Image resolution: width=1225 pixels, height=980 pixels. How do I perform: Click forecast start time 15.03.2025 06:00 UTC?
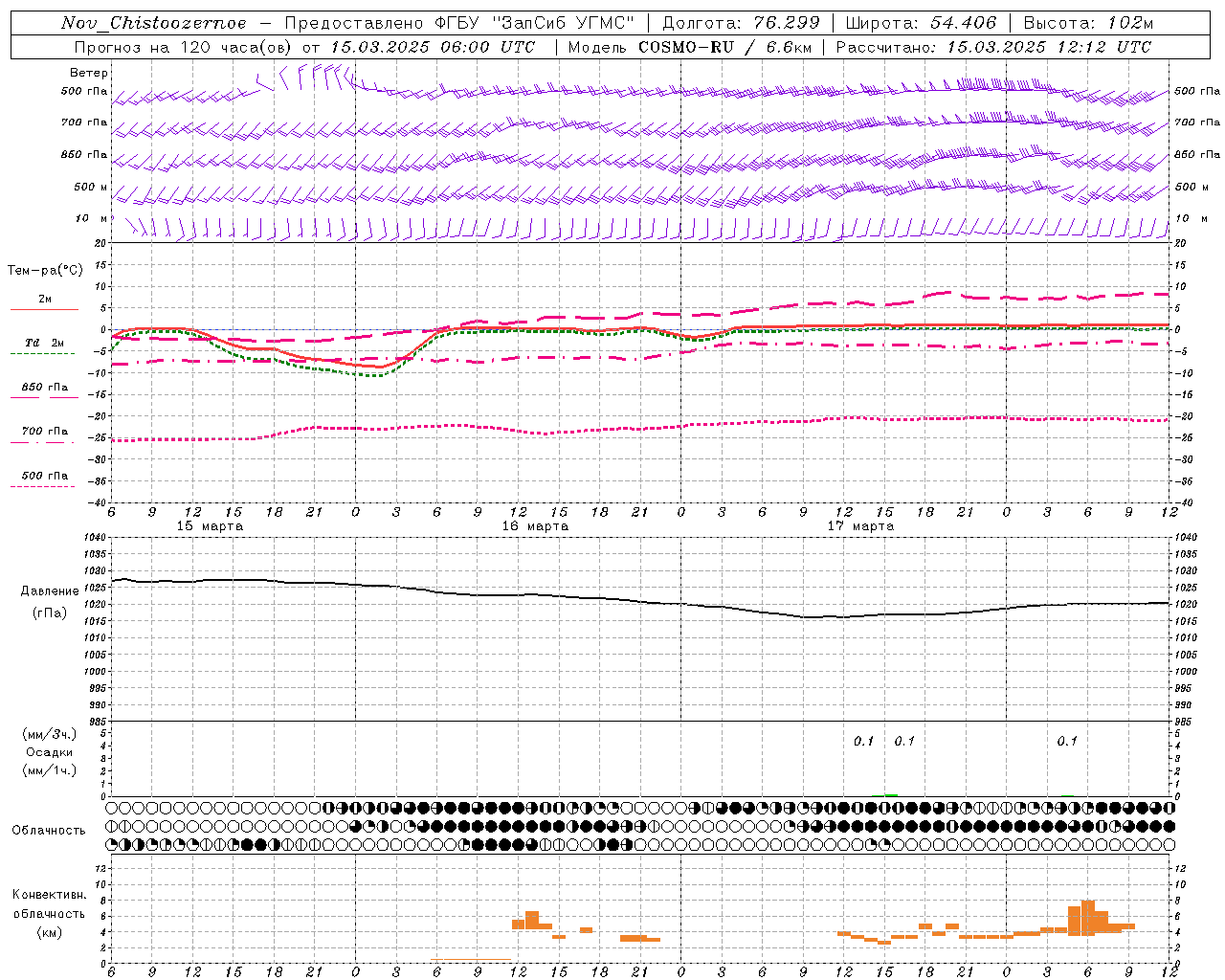coord(433,47)
